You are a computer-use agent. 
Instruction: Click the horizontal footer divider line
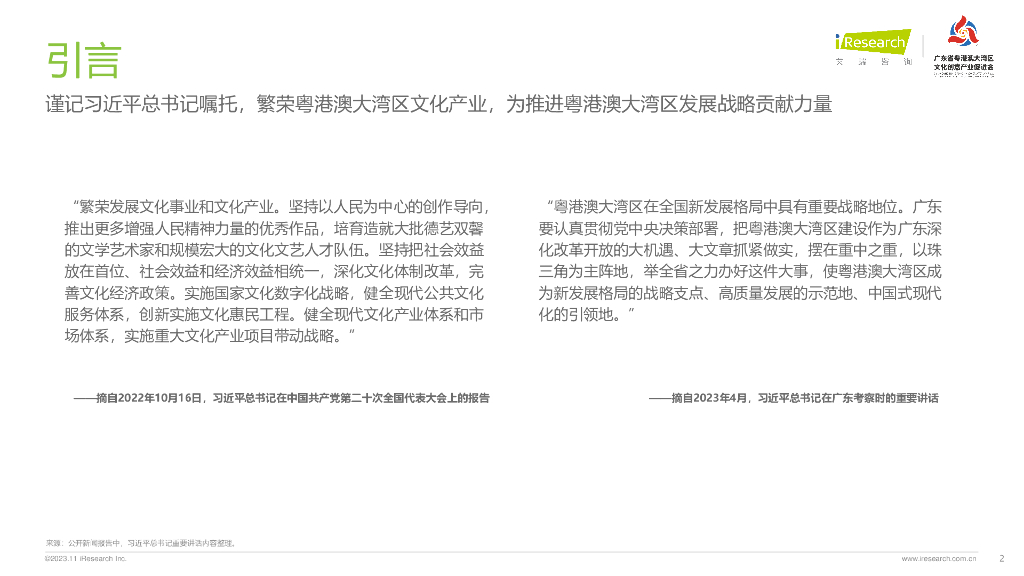point(511,552)
